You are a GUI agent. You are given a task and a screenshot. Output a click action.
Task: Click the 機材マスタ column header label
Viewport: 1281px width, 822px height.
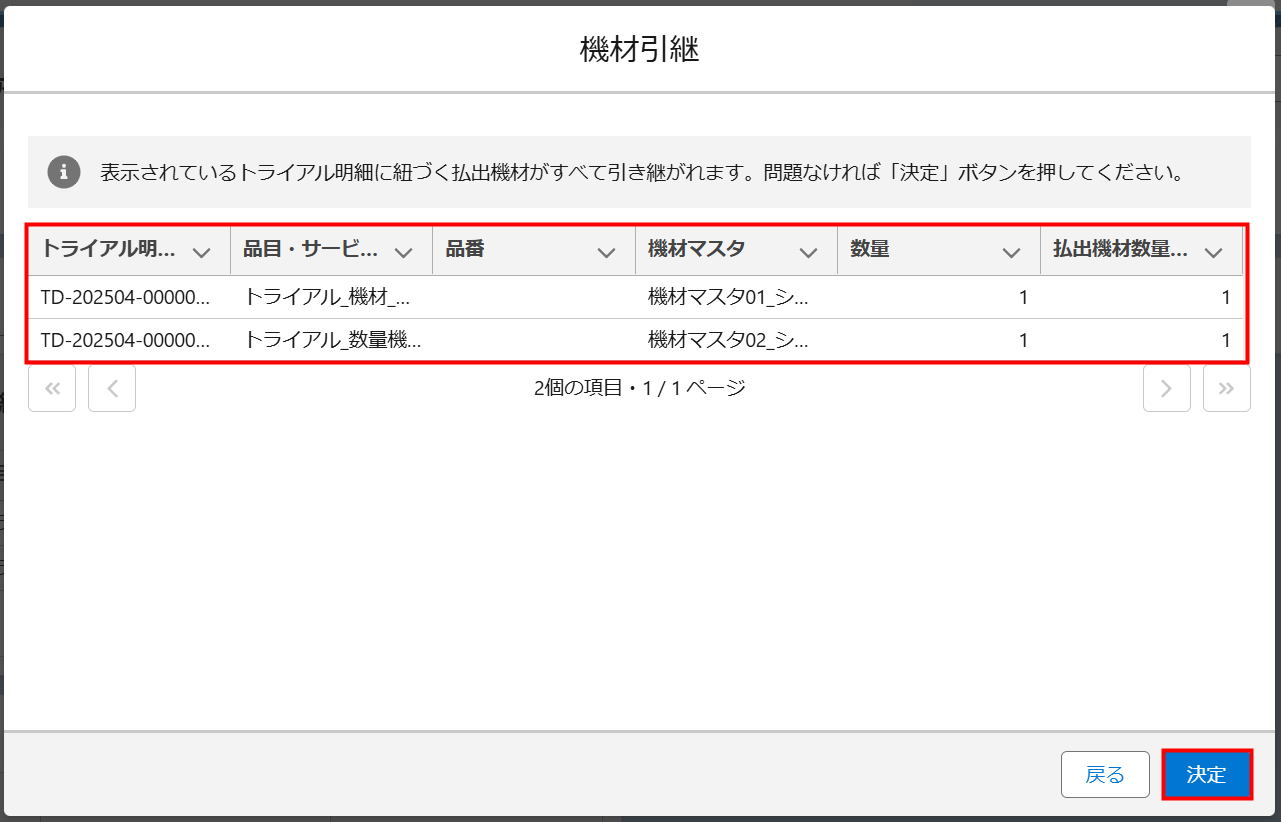point(696,250)
